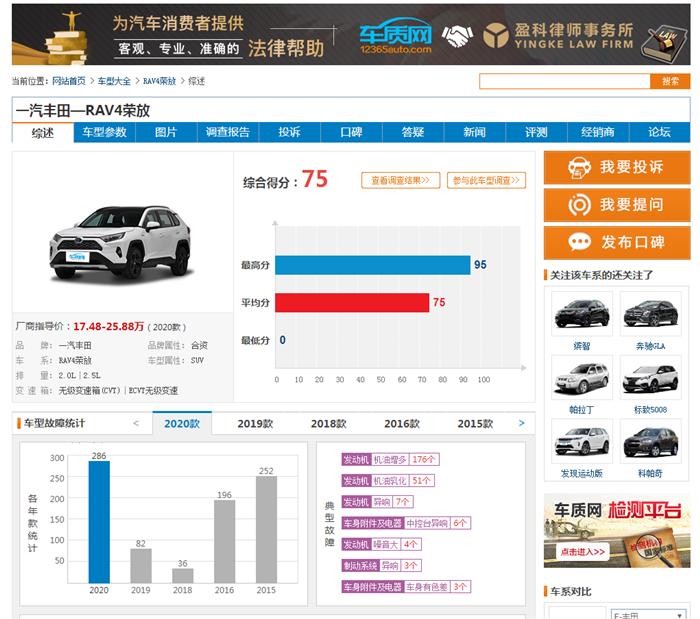
Task: Open the 奔驰GLA car thumbnail
Action: pyautogui.click(x=650, y=314)
